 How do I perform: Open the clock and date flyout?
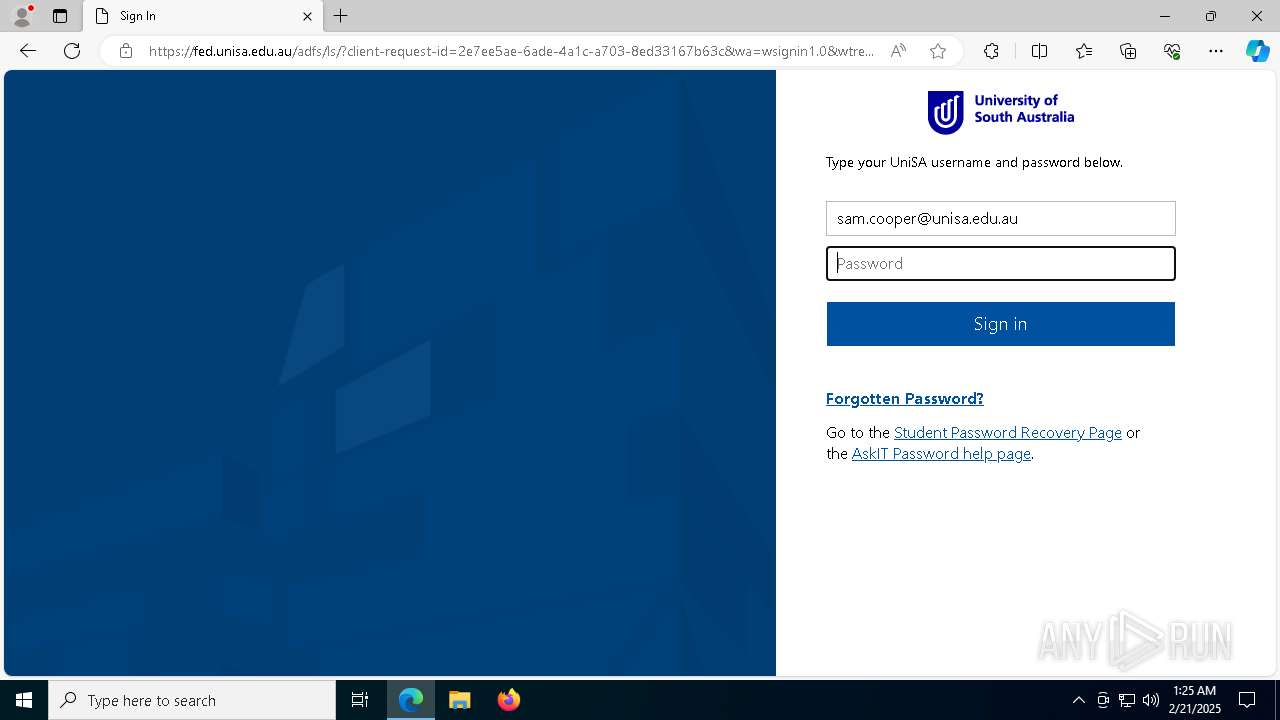(1195, 700)
